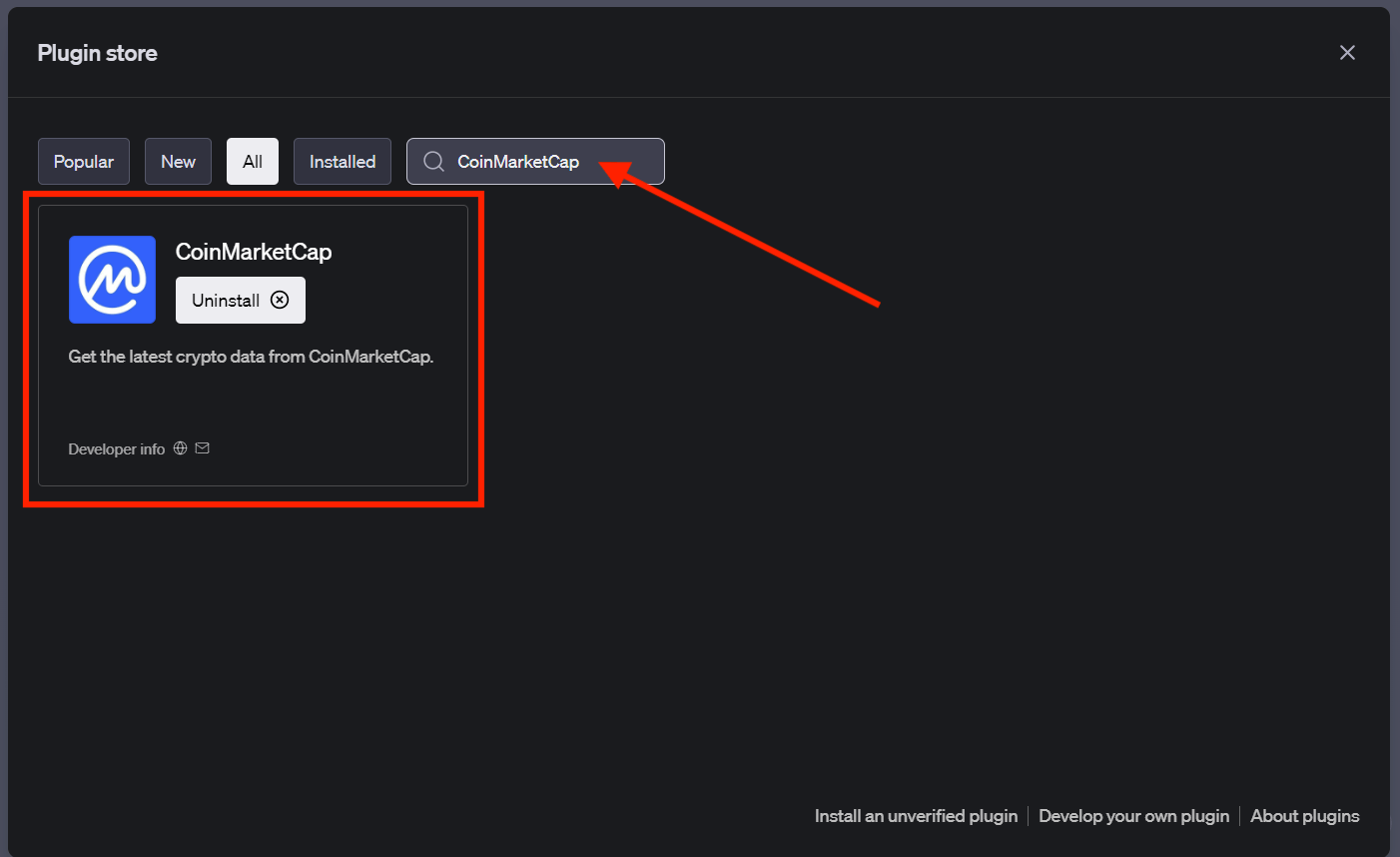
Task: Open Install an unverified plugin link
Action: (916, 816)
